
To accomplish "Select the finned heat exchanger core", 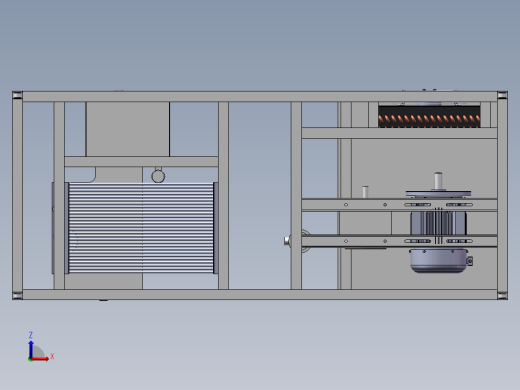I will click(x=141, y=228).
